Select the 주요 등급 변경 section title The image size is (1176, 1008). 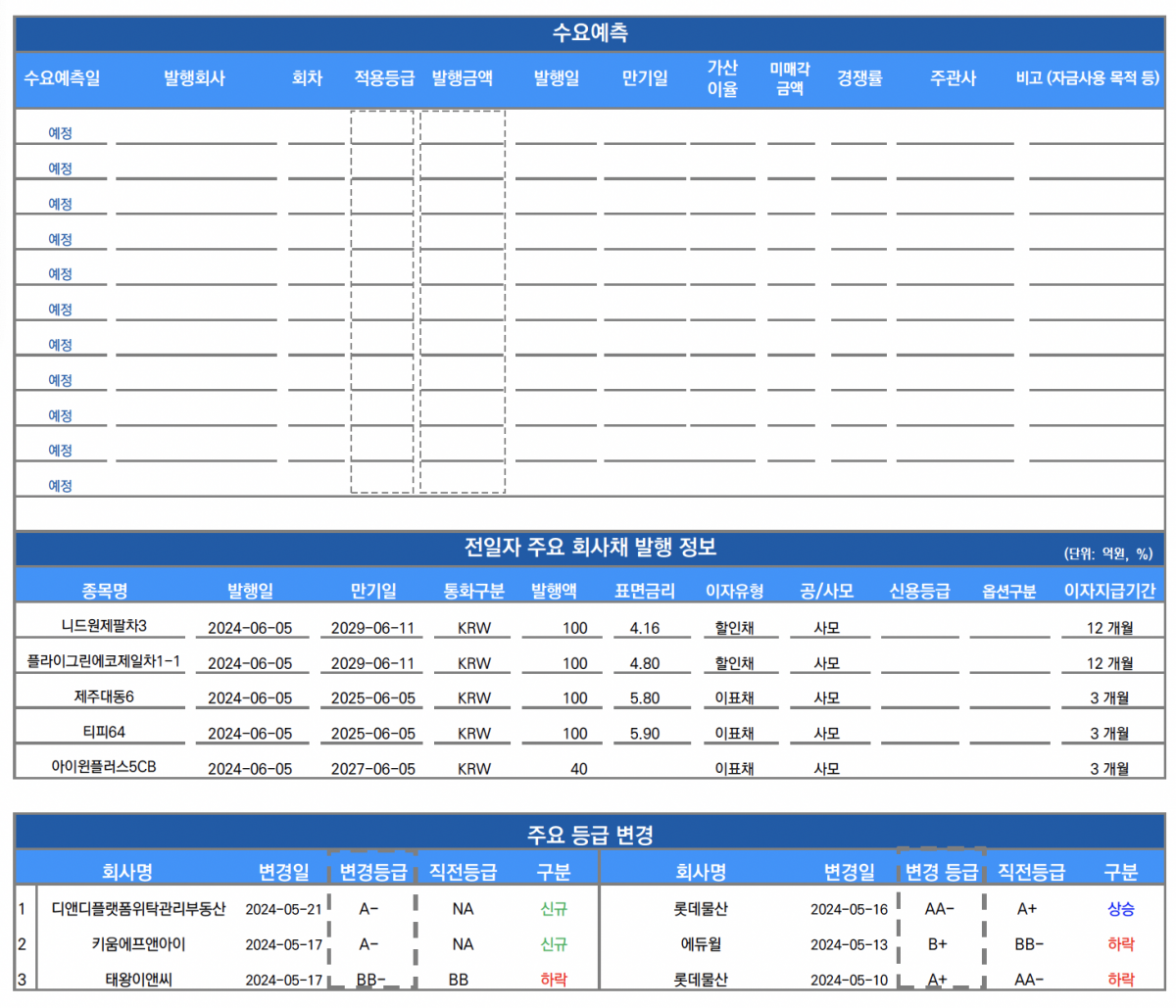[x=590, y=836]
